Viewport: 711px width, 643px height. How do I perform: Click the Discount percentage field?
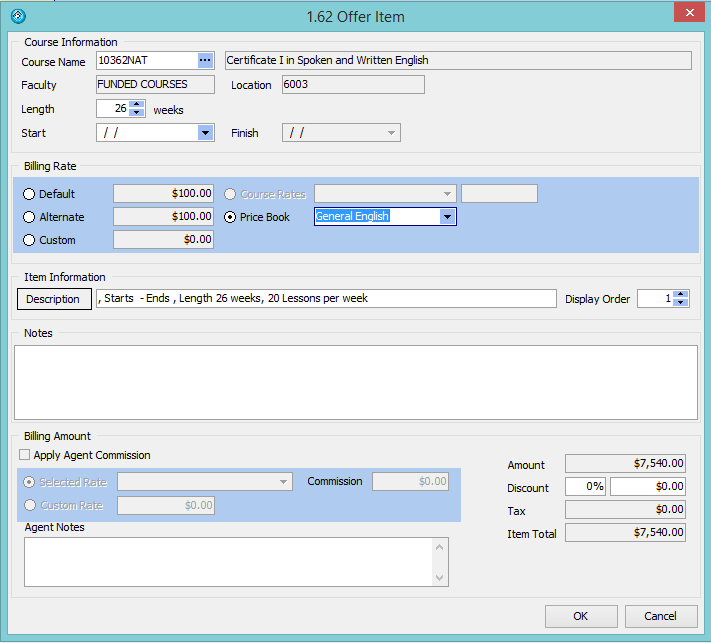(x=586, y=487)
